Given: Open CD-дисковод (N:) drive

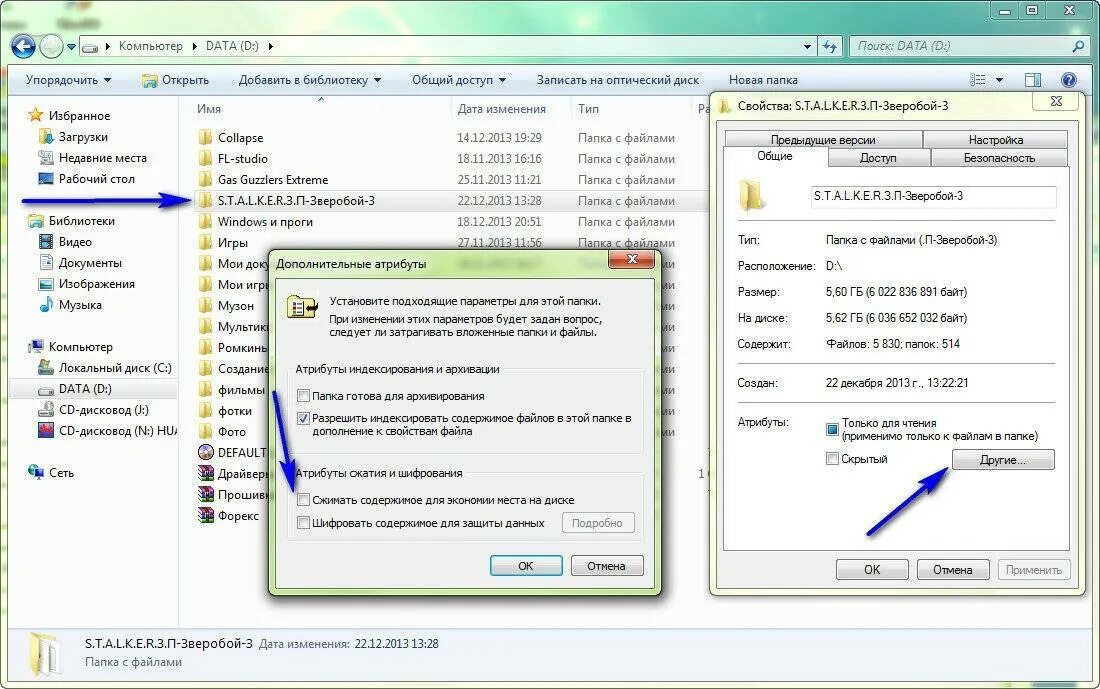Looking at the screenshot, I should pyautogui.click(x=117, y=432).
